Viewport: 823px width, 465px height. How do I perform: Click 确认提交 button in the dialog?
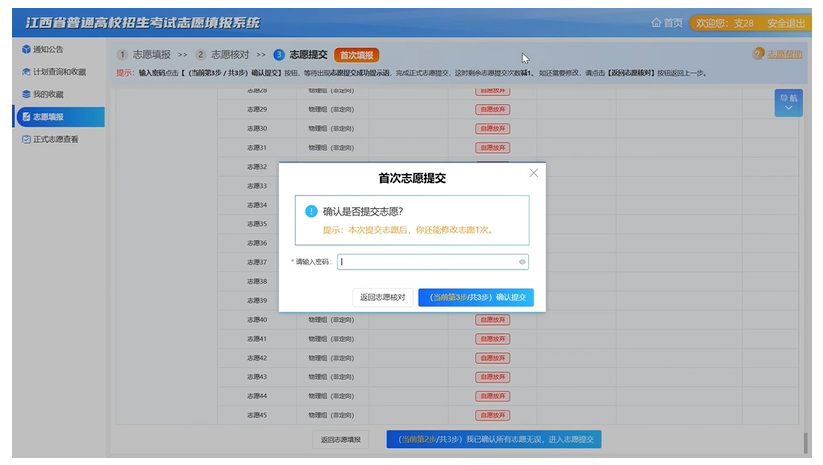click(476, 298)
